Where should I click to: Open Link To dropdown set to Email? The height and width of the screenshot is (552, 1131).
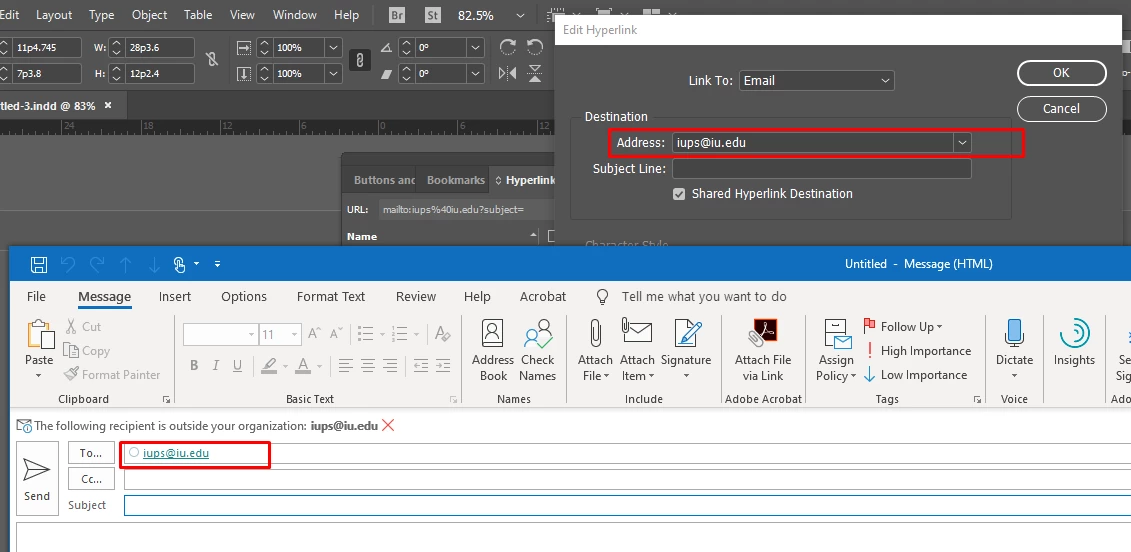coord(817,81)
